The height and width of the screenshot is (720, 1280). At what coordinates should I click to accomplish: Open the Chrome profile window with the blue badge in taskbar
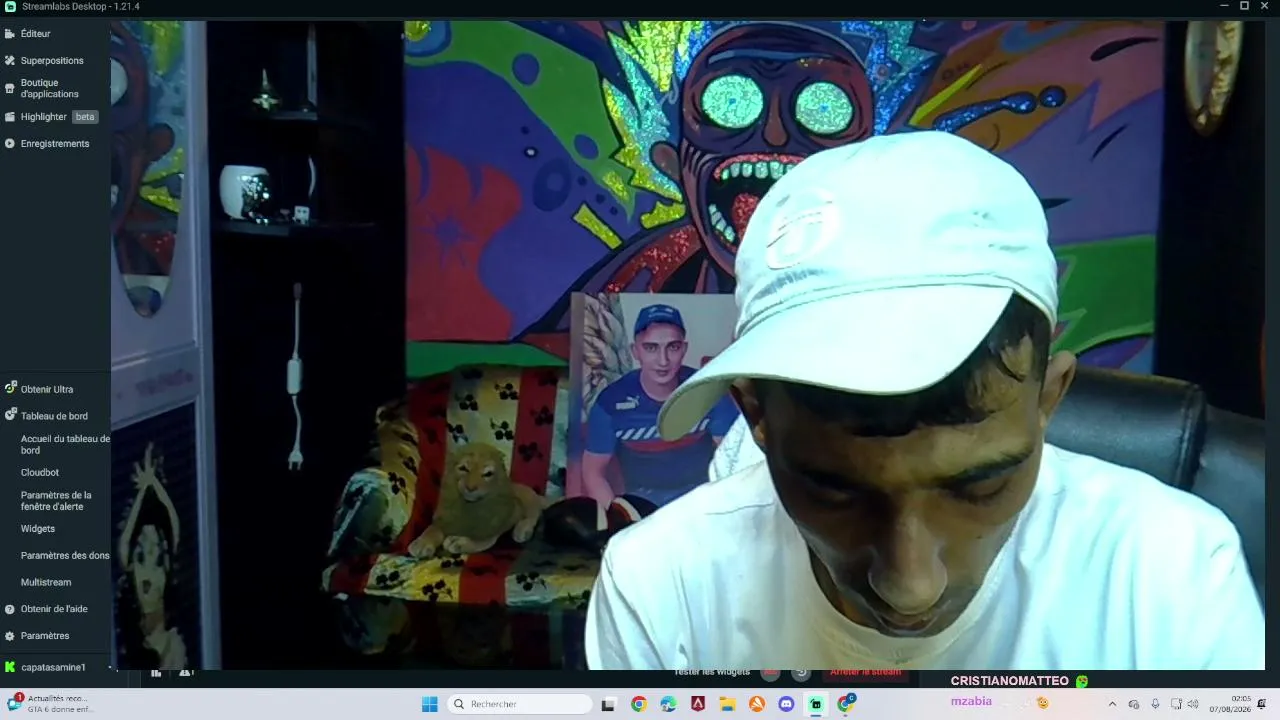point(846,704)
